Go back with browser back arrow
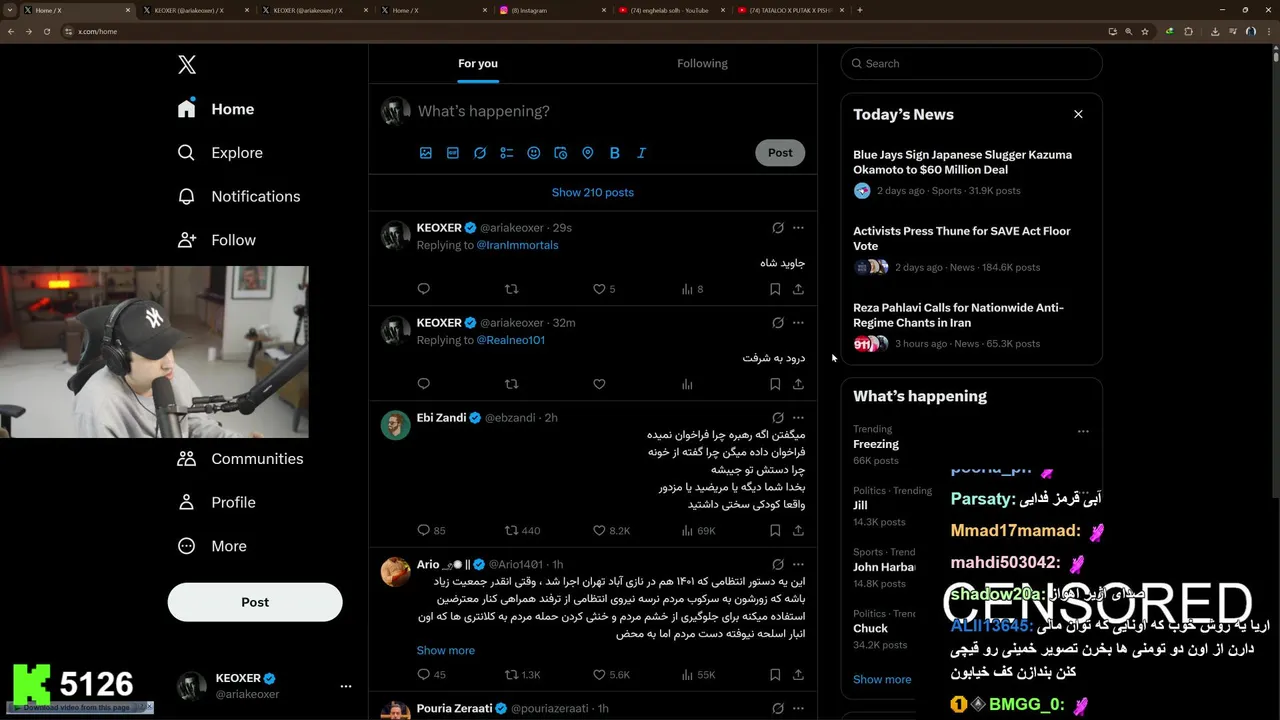Screen dimensions: 1280x720 coord(11,31)
